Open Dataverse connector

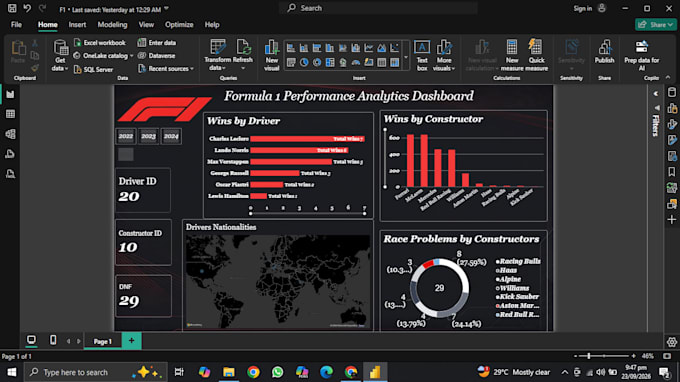click(157, 56)
